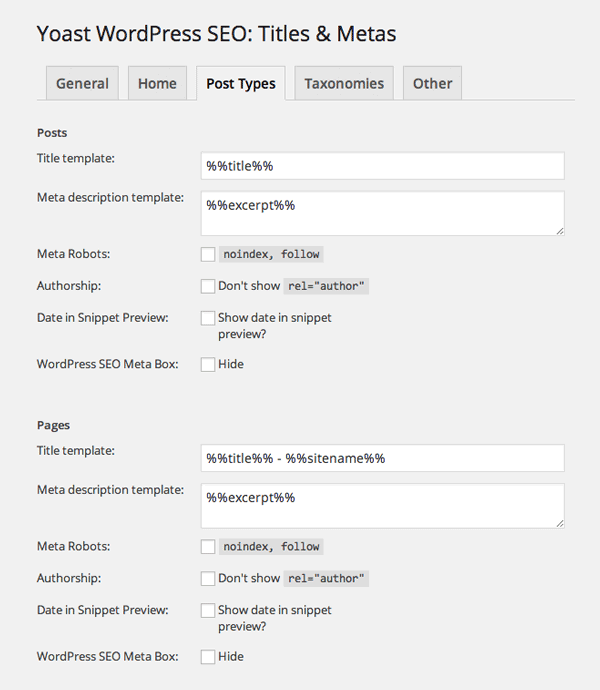Click the Posts "Date in Snippet Preview:" label
The width and height of the screenshot is (600, 690).
click(103, 318)
